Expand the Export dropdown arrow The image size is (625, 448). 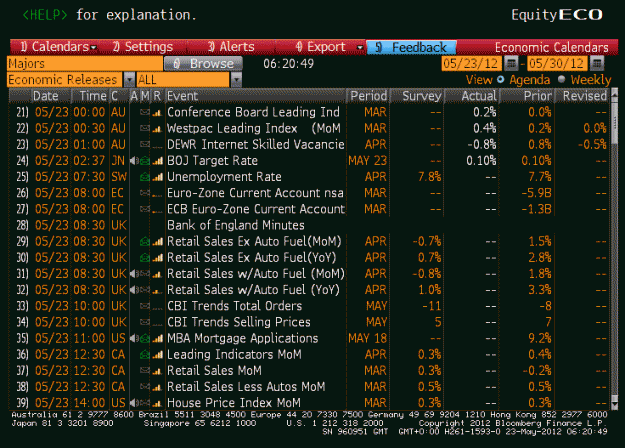point(360,47)
